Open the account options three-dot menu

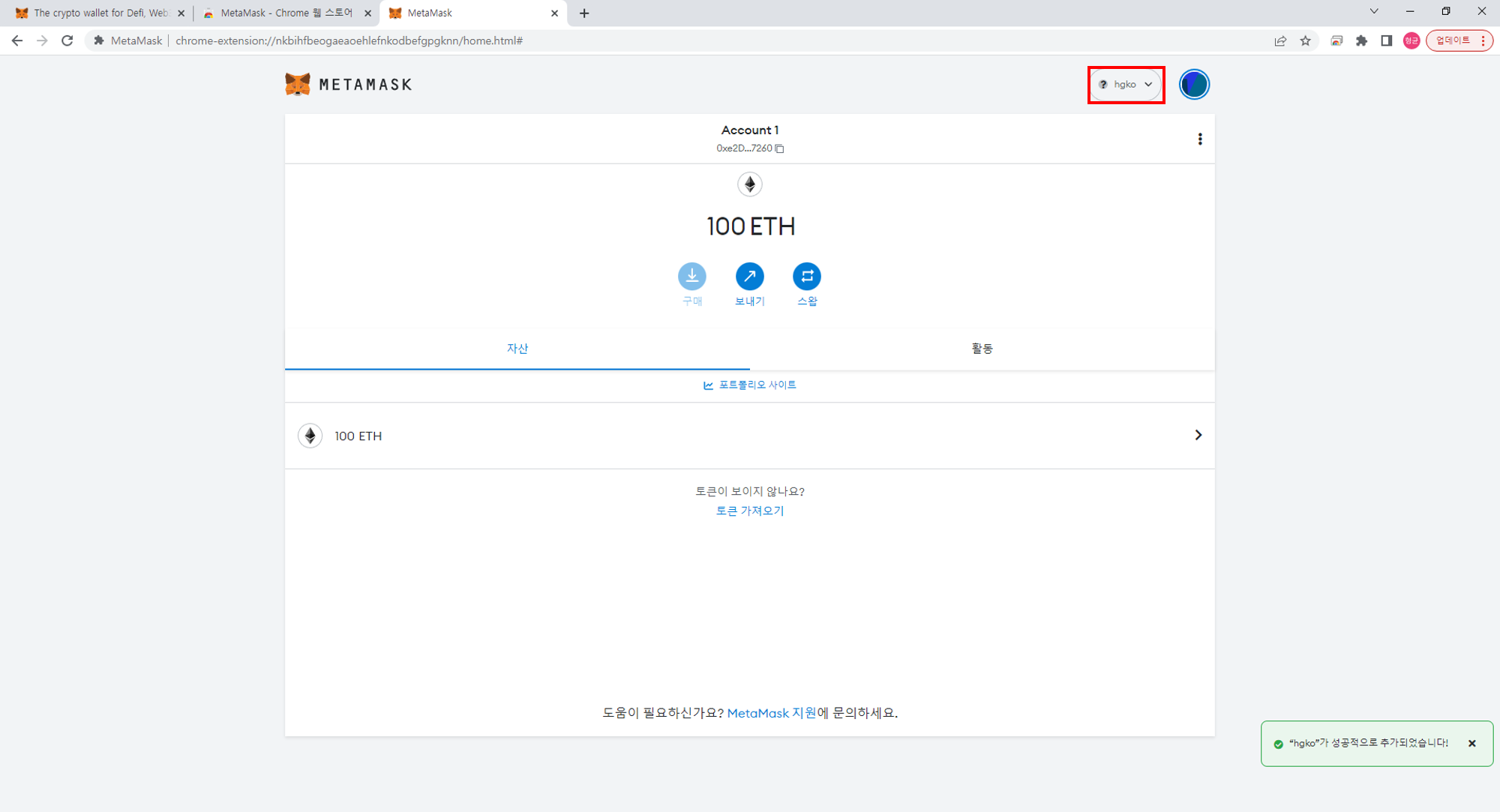(1199, 139)
